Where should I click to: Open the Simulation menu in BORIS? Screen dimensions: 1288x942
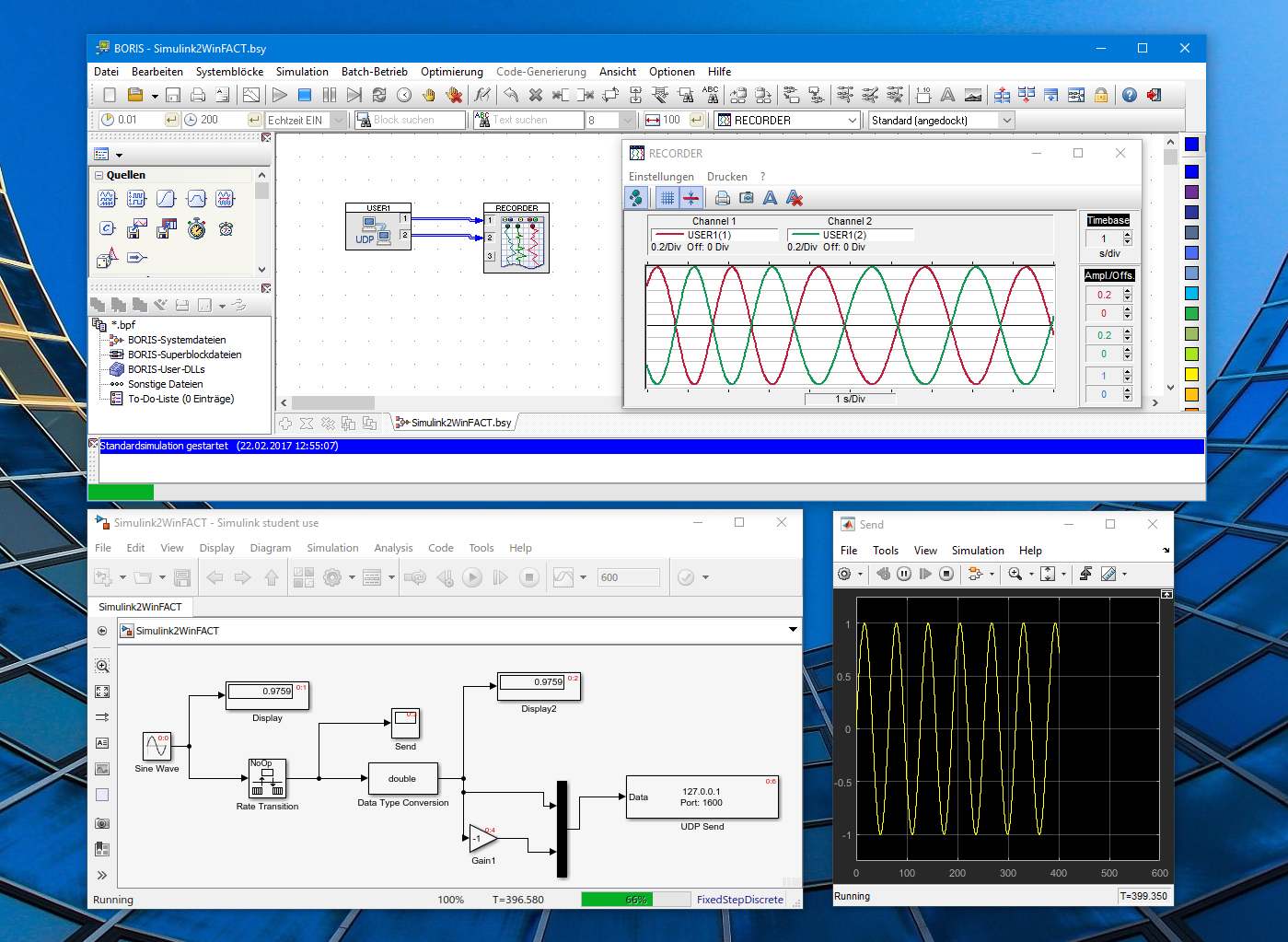(302, 72)
